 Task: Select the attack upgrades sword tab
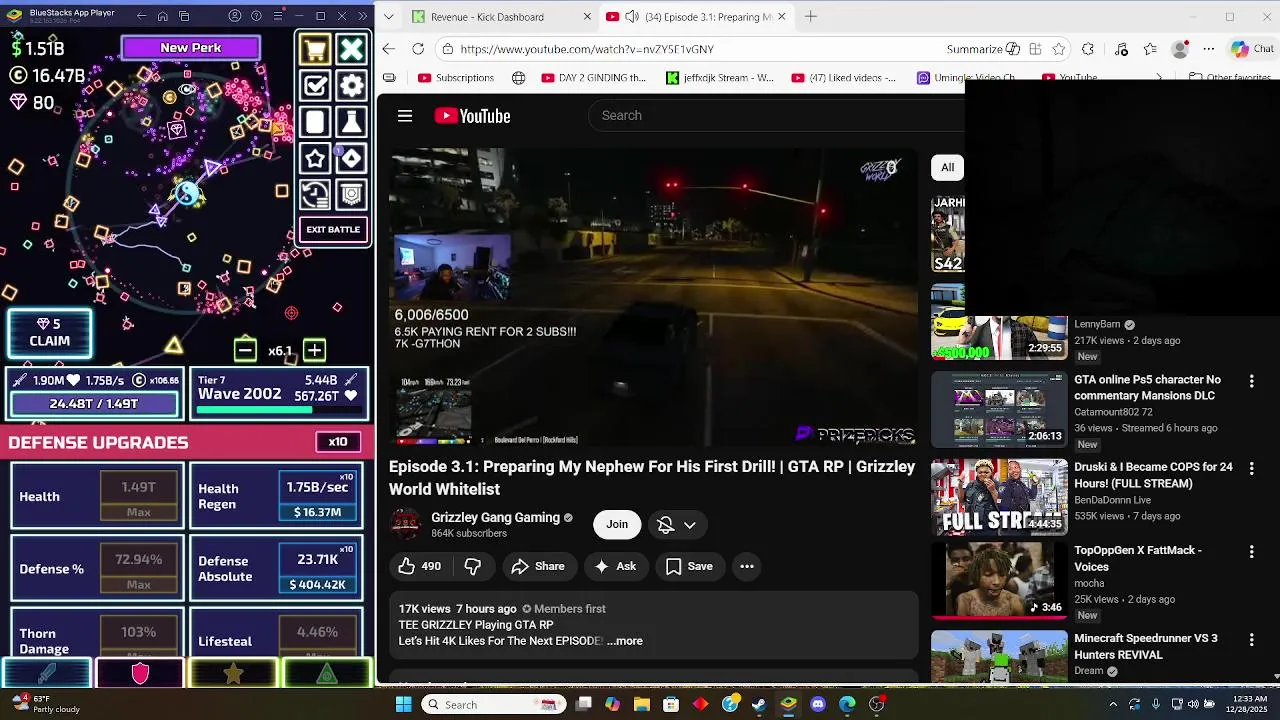[47, 674]
